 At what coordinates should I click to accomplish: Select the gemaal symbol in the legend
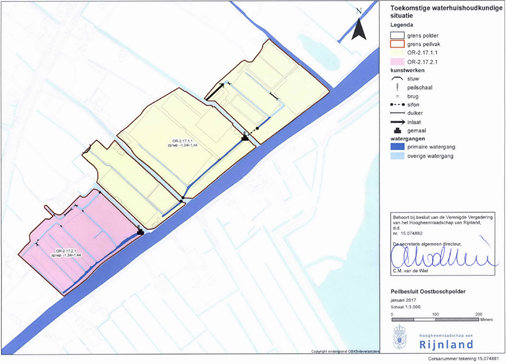[x=397, y=130]
